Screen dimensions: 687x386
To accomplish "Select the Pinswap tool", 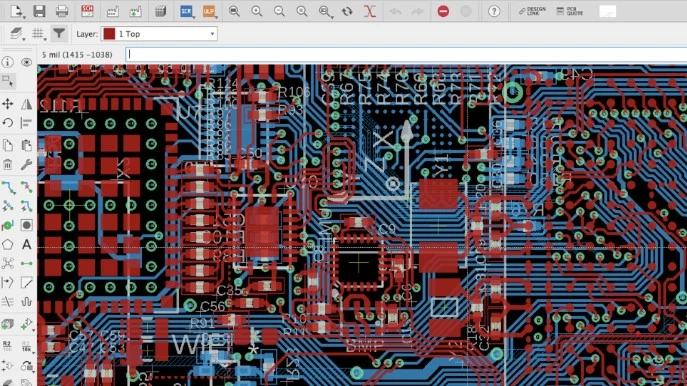I will point(7,365).
